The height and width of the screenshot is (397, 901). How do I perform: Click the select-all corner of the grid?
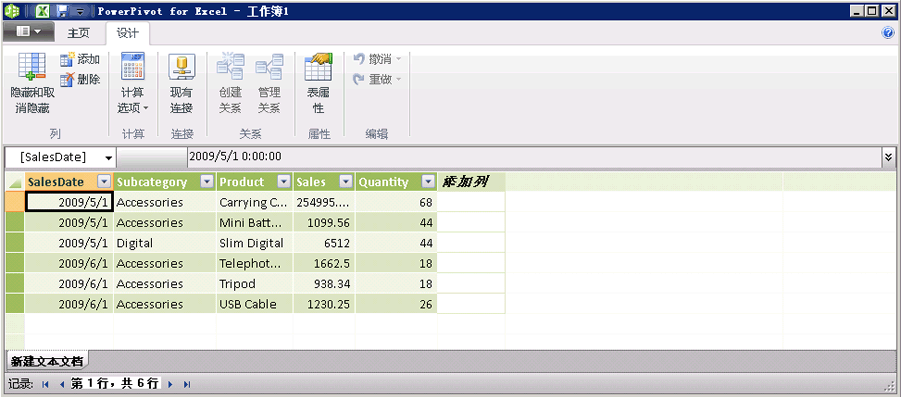point(15,182)
